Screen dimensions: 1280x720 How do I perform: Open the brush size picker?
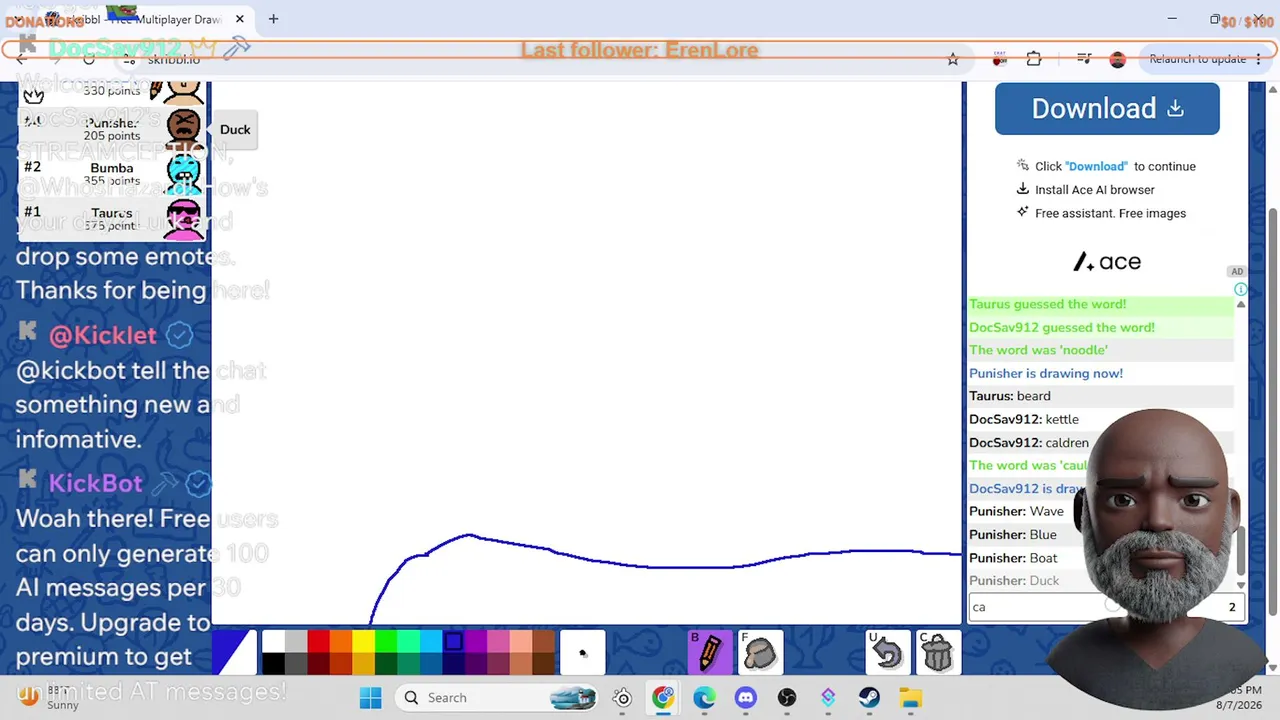[583, 653]
